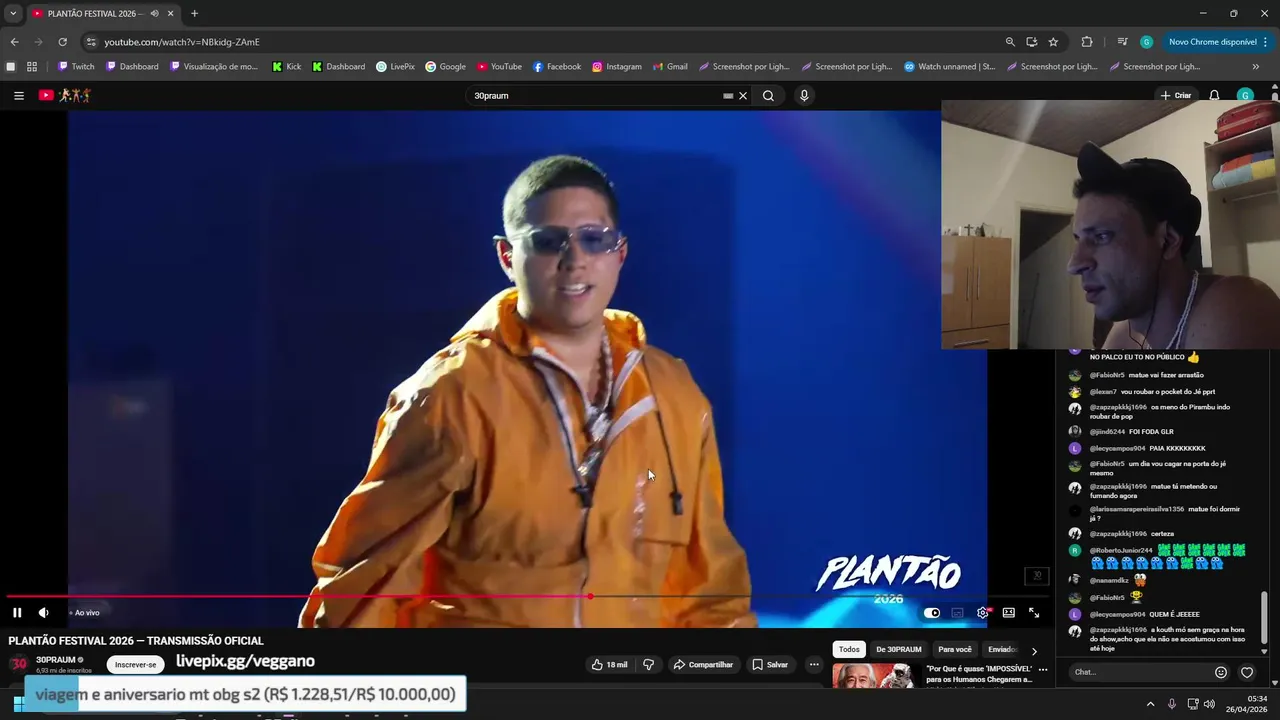Click chat message 'FOI FODA GLR'

pos(1151,432)
